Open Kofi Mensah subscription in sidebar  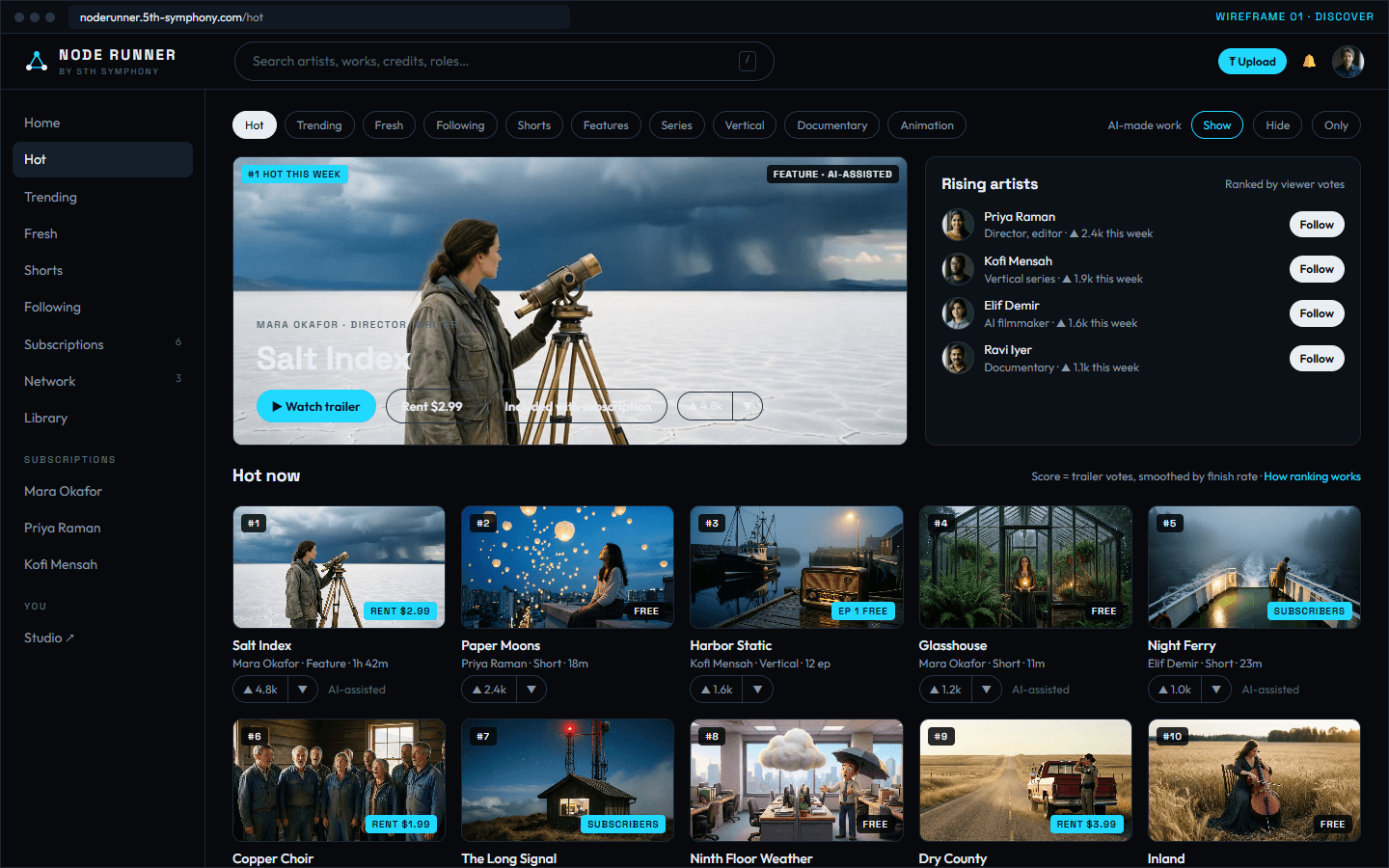click(102, 564)
